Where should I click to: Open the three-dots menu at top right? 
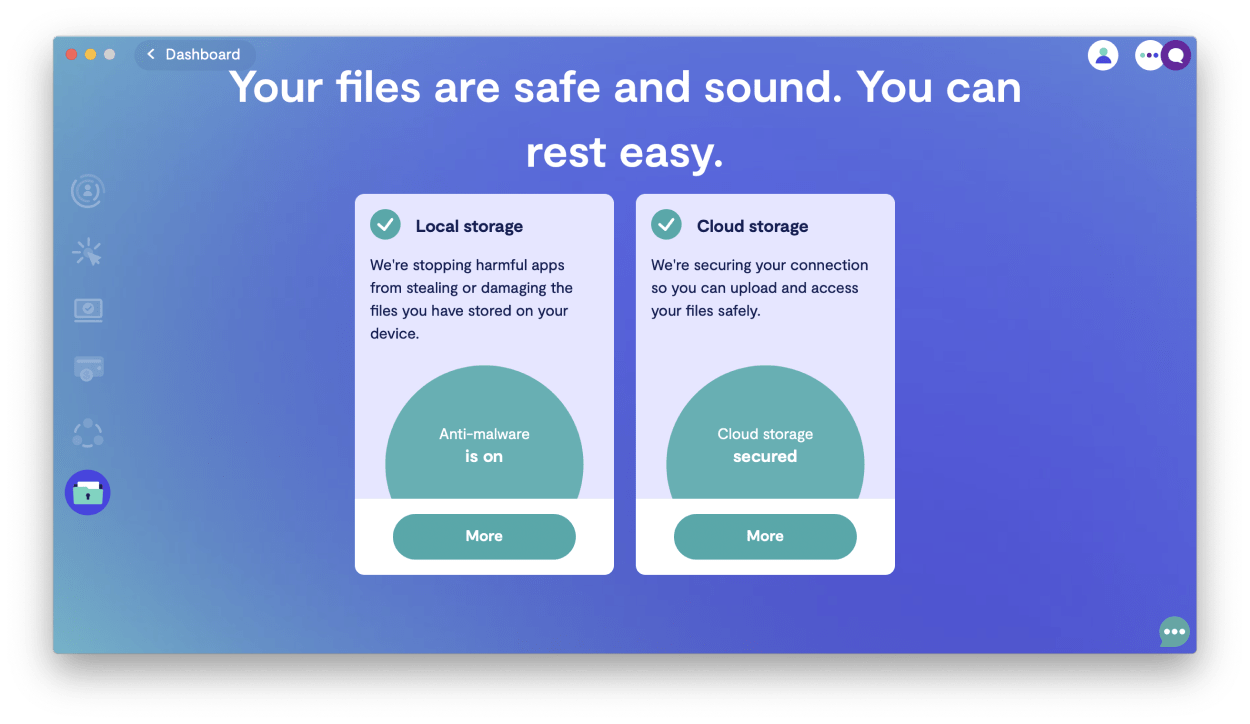1149,55
